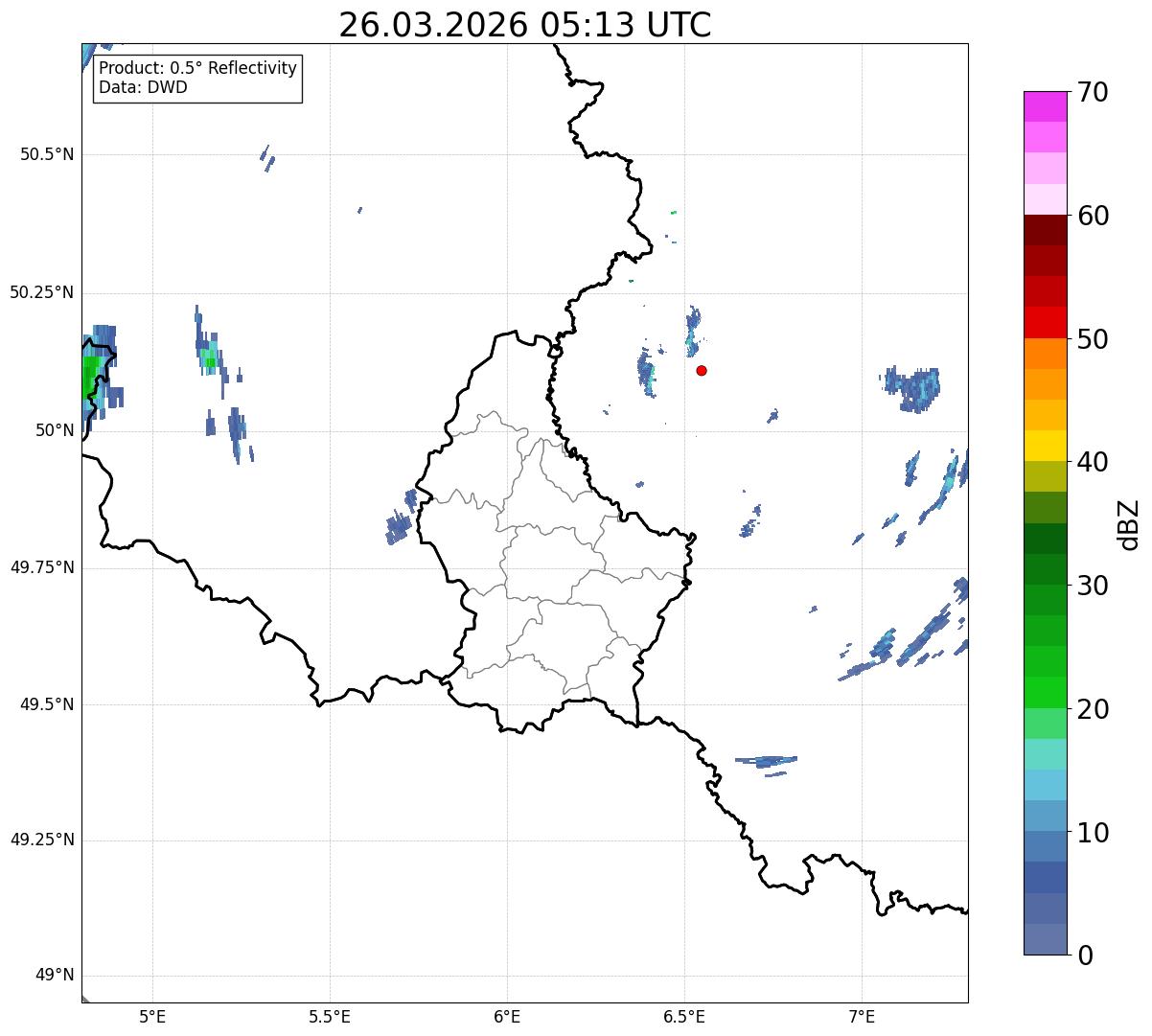
Task: Click the 6°E longitude tick label
Action: [507, 1017]
